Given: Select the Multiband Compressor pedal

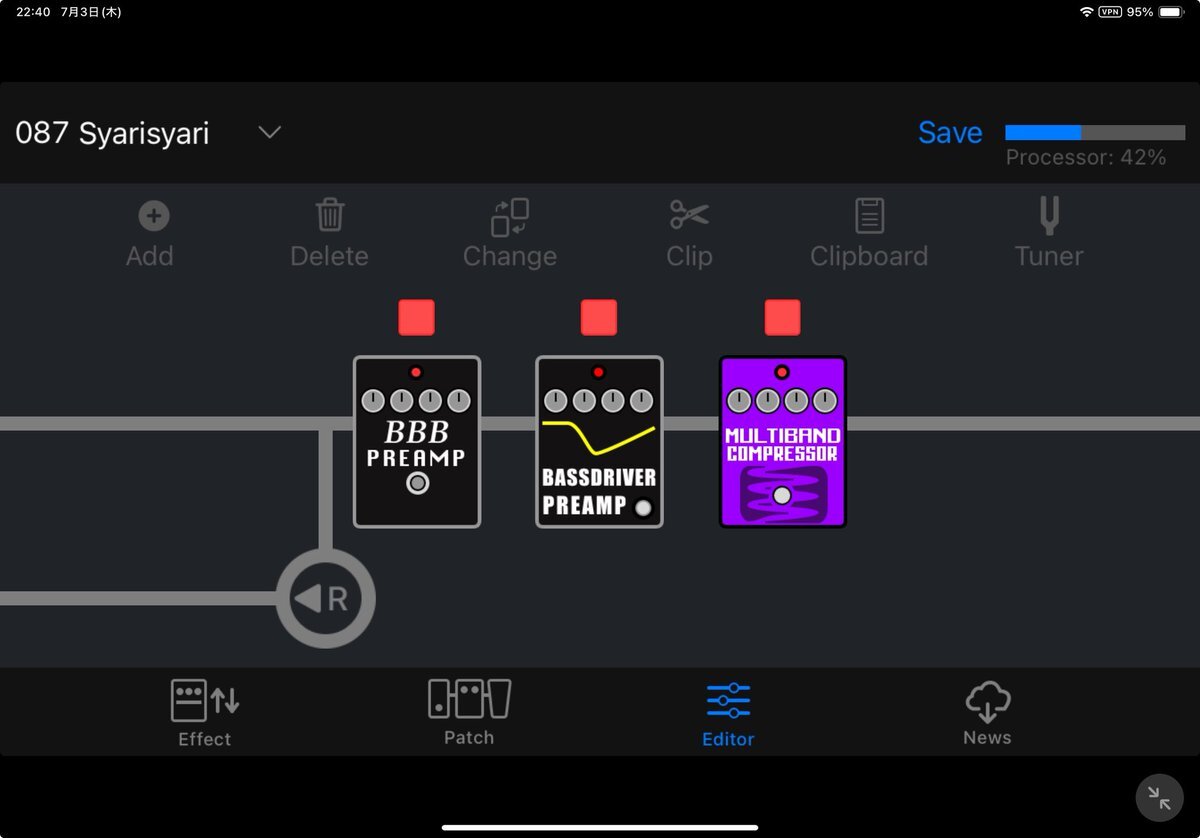Looking at the screenshot, I should pyautogui.click(x=783, y=442).
